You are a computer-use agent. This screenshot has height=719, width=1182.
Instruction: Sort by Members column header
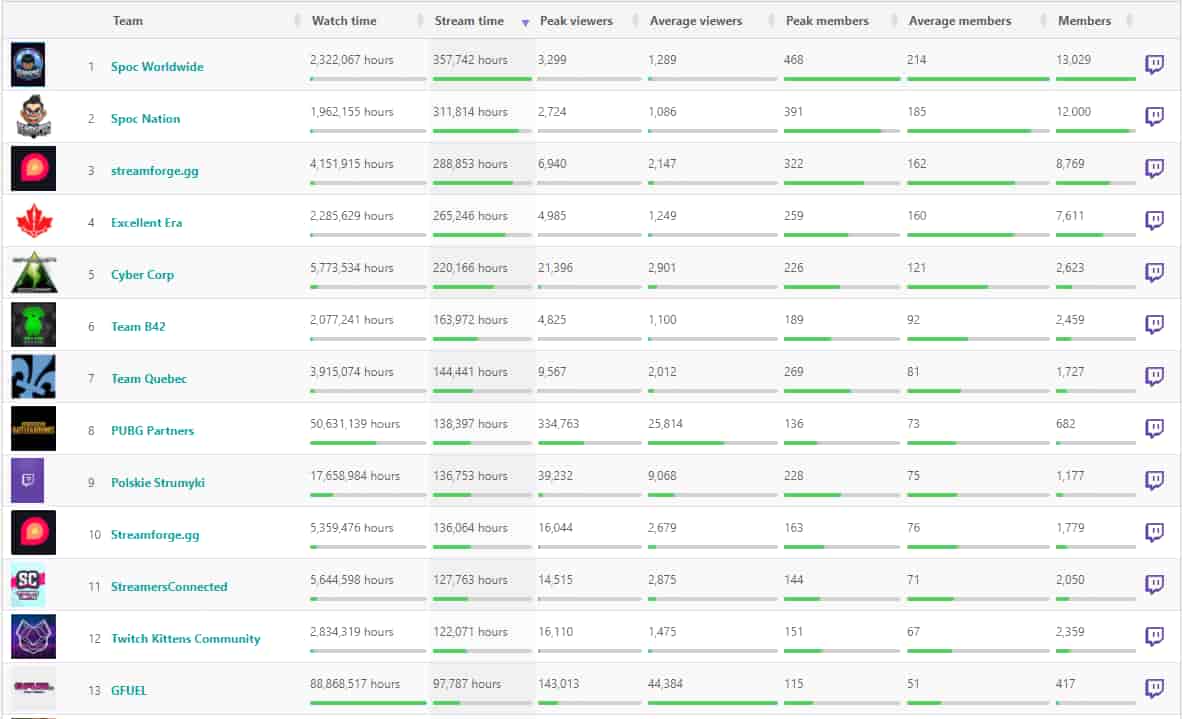coord(1084,21)
